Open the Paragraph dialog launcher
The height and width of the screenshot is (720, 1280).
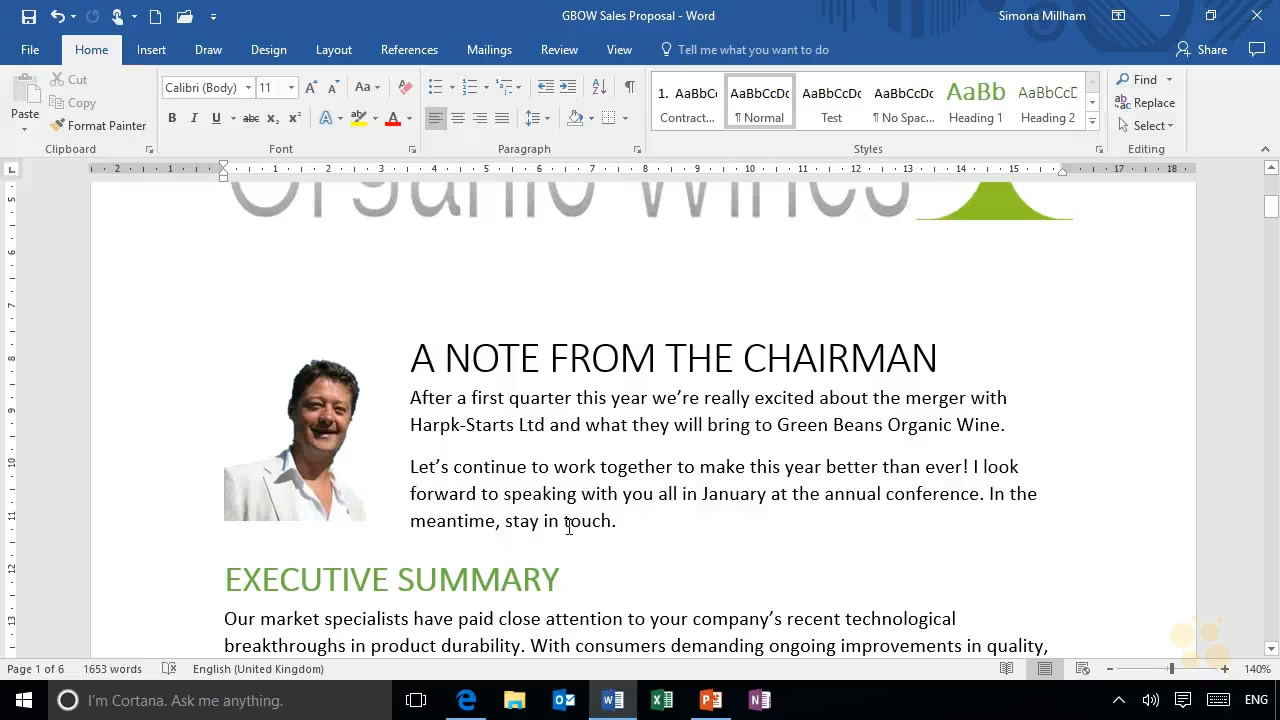(637, 149)
